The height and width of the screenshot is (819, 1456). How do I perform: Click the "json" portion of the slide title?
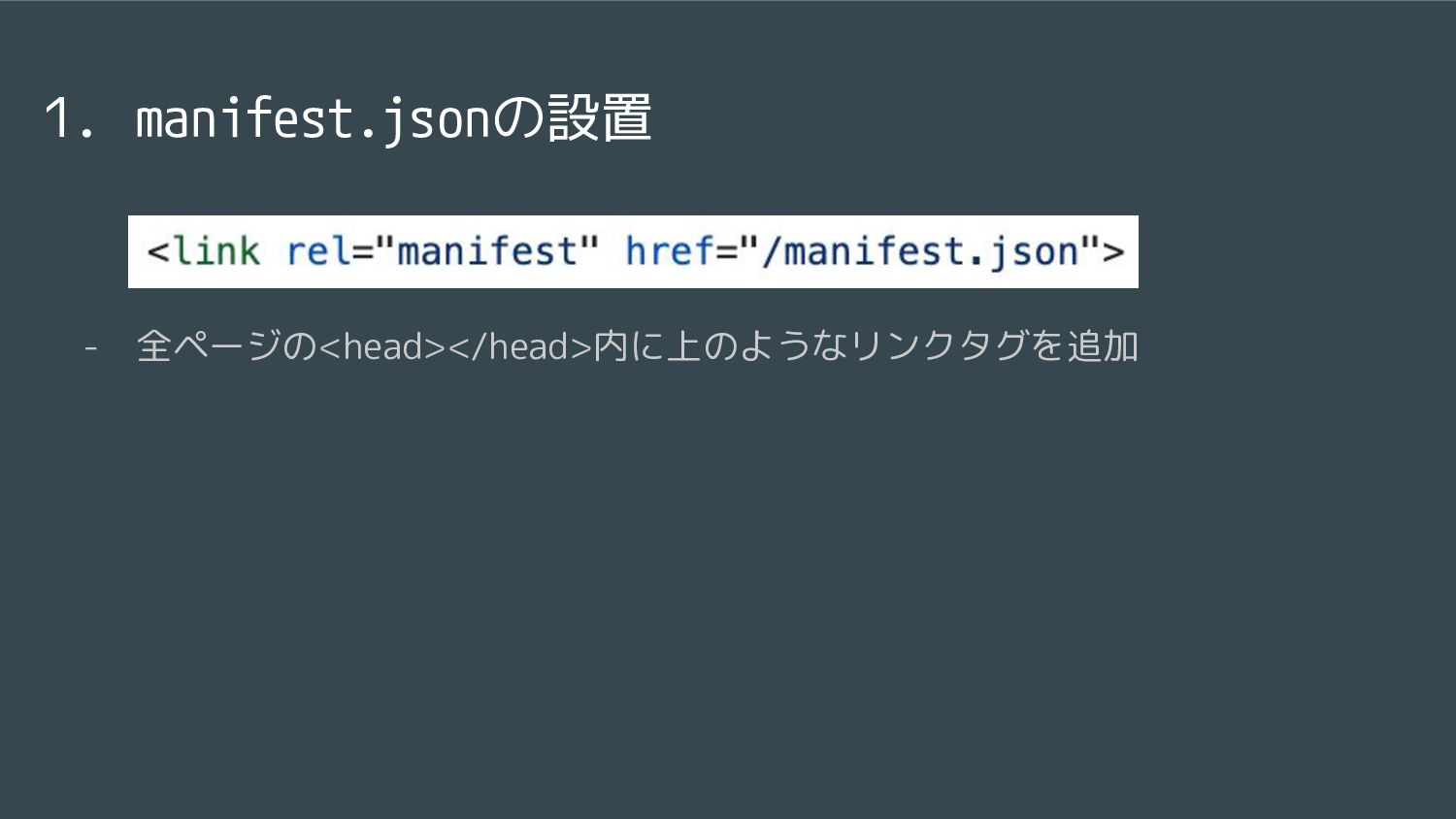[x=437, y=120]
